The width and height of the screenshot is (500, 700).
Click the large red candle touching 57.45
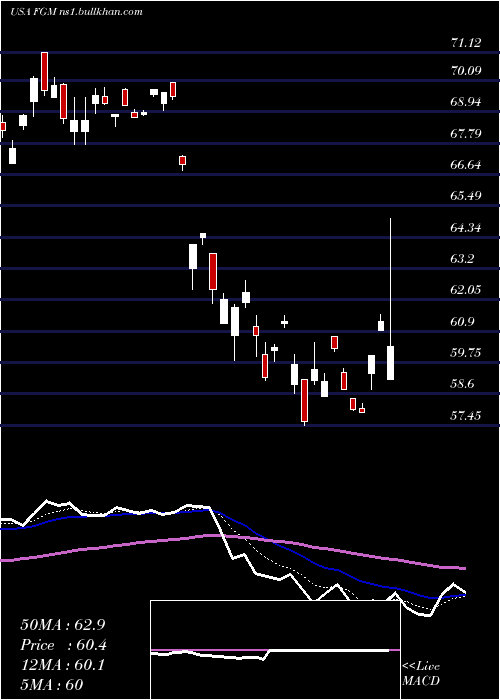[x=304, y=400]
